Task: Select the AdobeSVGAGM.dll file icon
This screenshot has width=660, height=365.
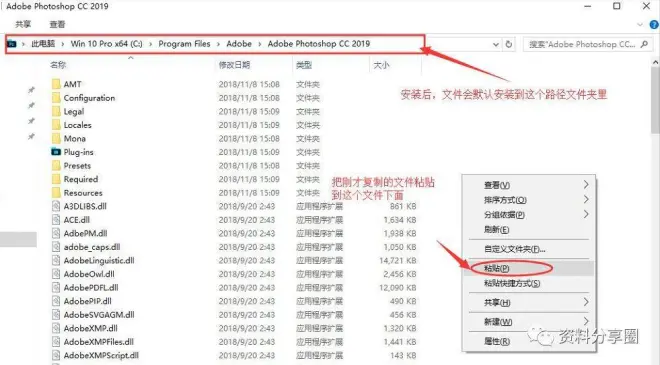Action: 56,314
